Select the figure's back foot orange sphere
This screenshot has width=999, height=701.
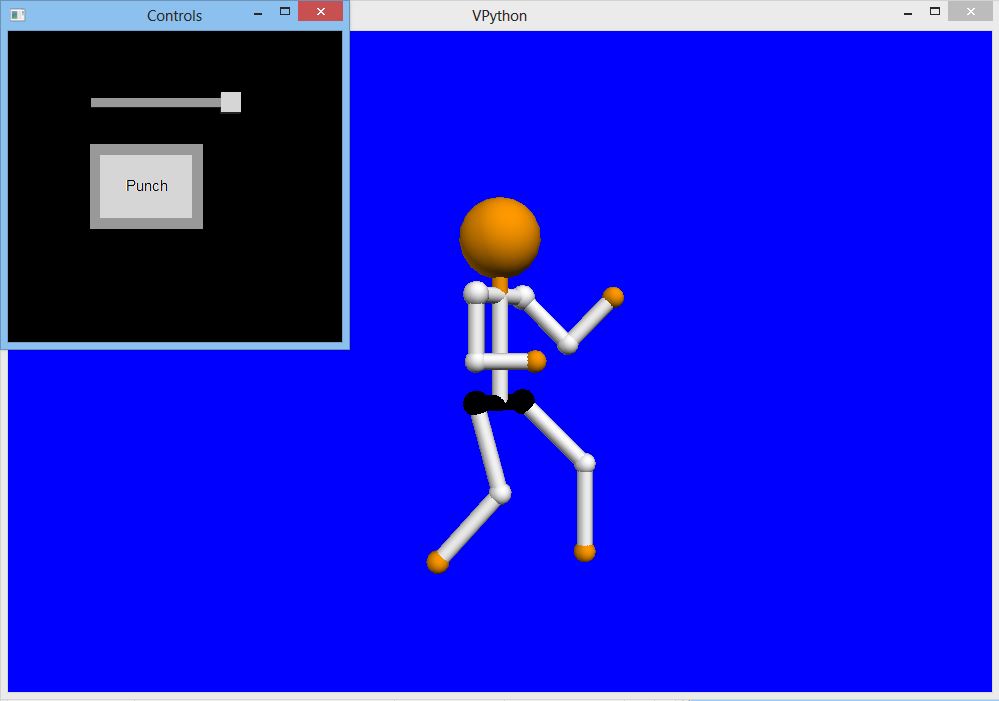click(437, 562)
